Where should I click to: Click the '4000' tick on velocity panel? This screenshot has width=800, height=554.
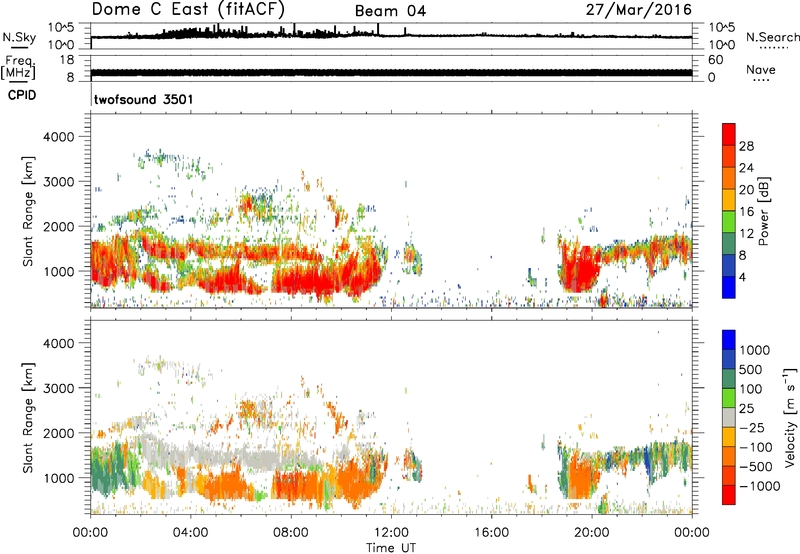(x=58, y=343)
